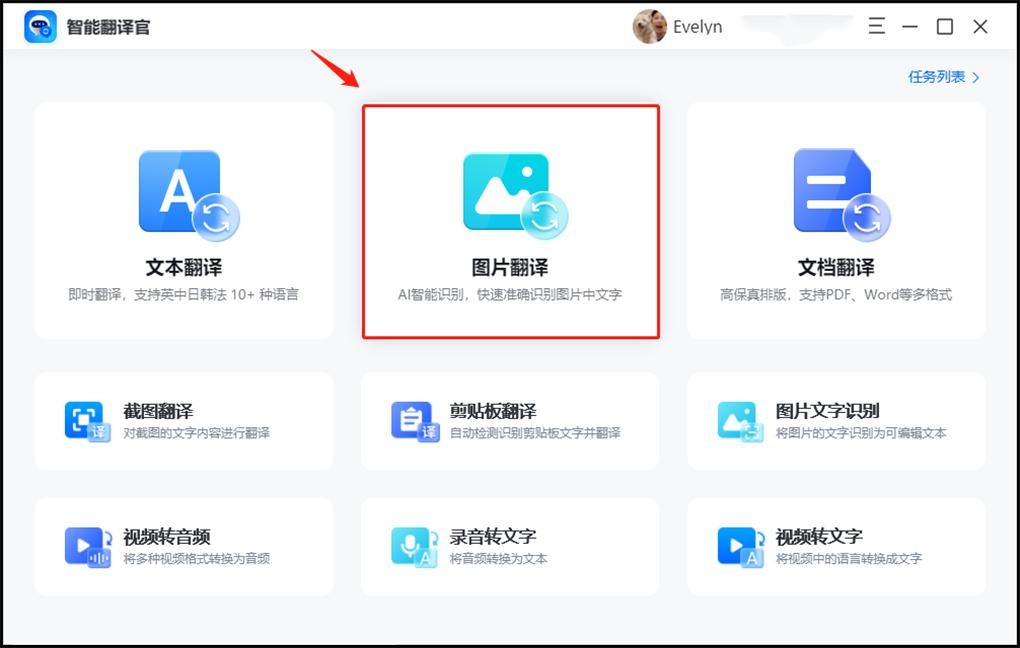Viewport: 1020px width, 648px height.
Task: Open the 视频转音频 video-to-audio icon
Action: click(86, 547)
